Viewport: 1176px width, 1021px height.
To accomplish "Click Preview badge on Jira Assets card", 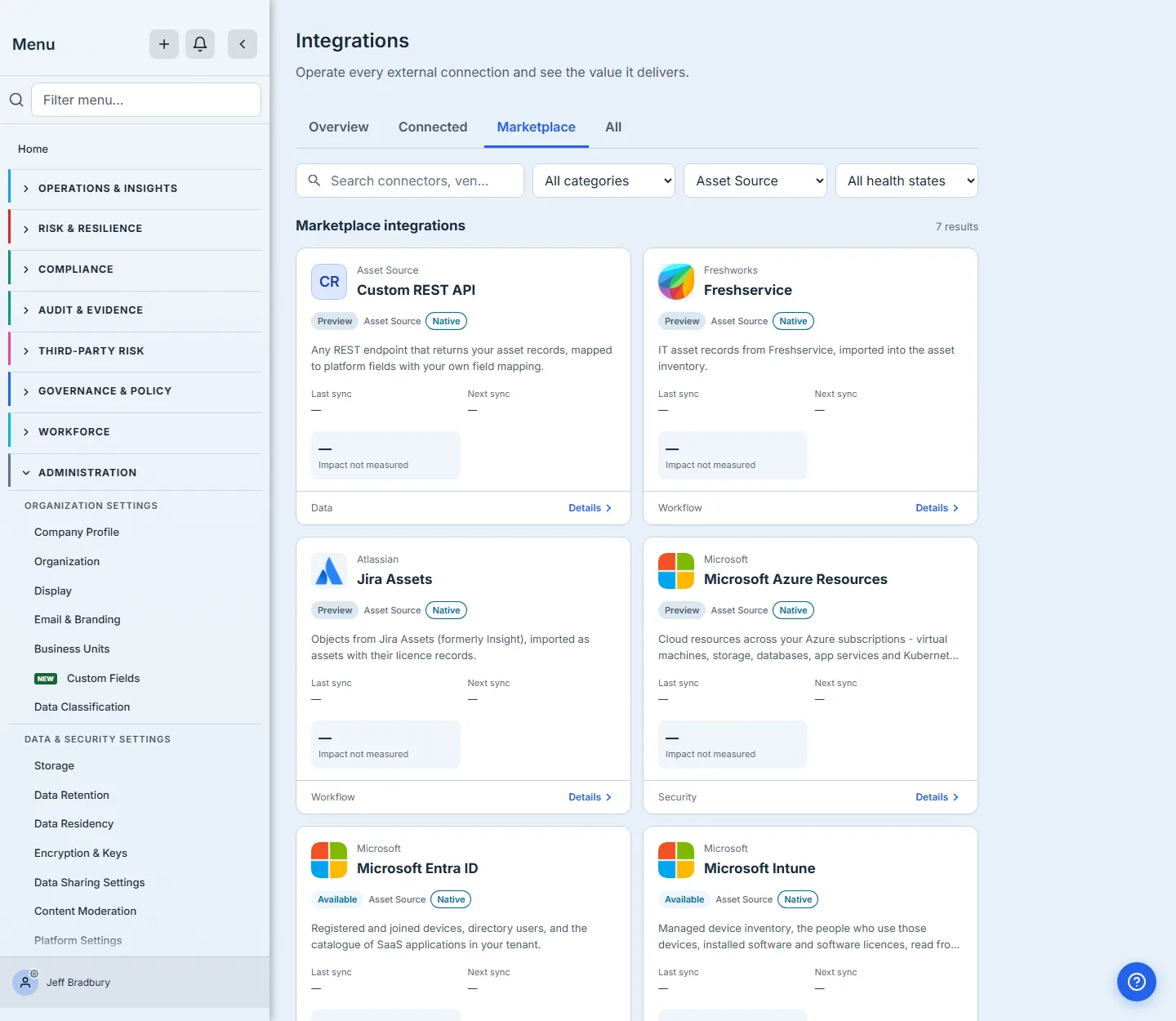I will pyautogui.click(x=335, y=610).
